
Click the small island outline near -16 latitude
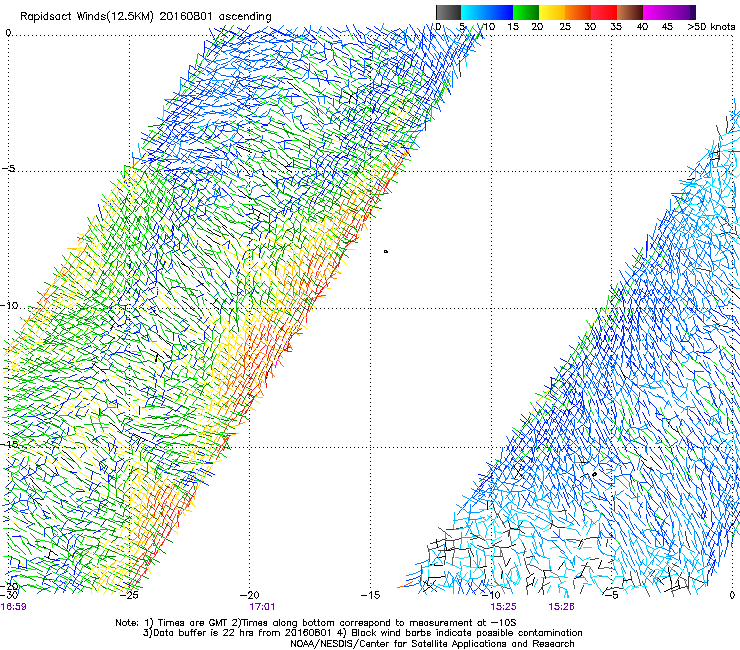595,474
